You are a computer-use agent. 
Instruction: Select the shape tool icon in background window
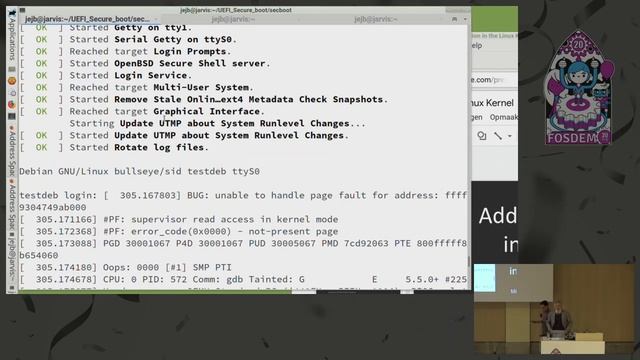(x=482, y=136)
